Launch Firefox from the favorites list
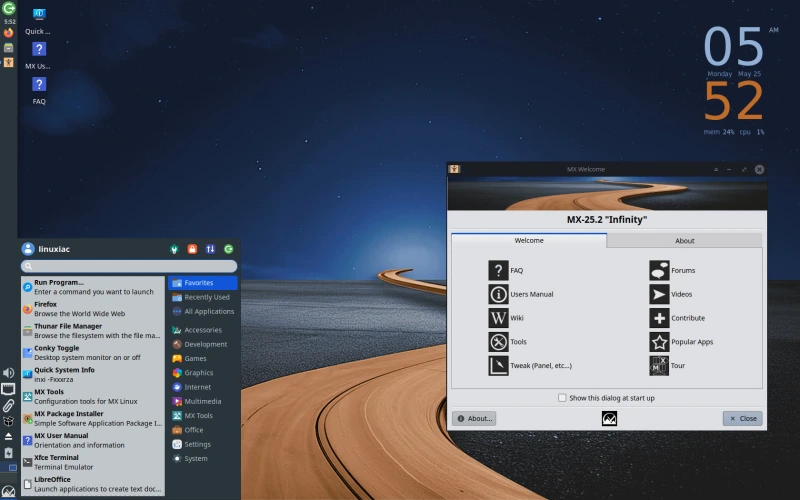Viewport: 800px width, 500px height. [93, 309]
